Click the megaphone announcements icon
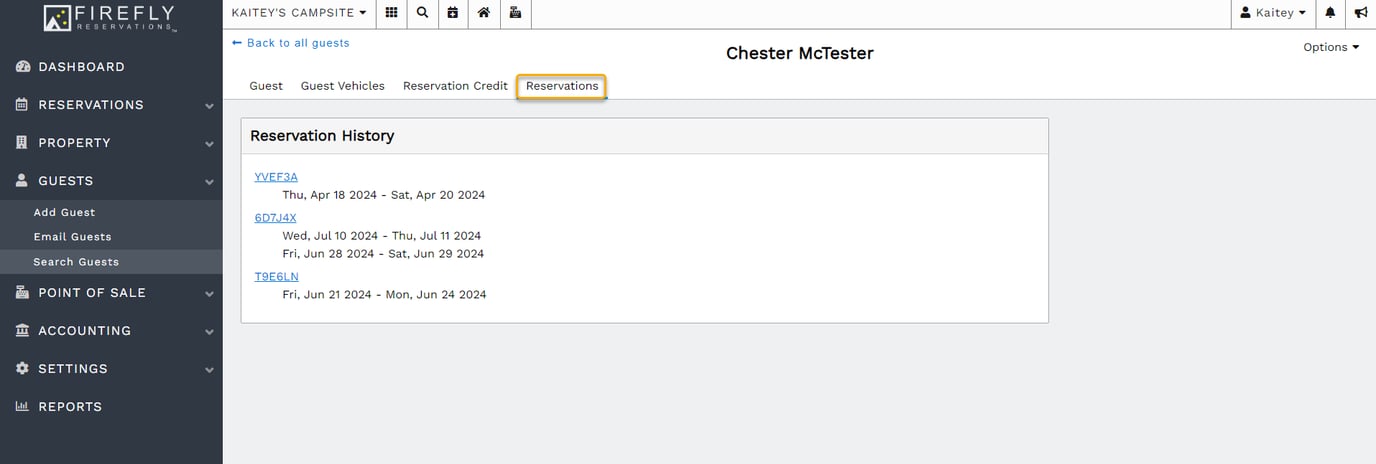This screenshot has height=464, width=1376. [x=1360, y=13]
